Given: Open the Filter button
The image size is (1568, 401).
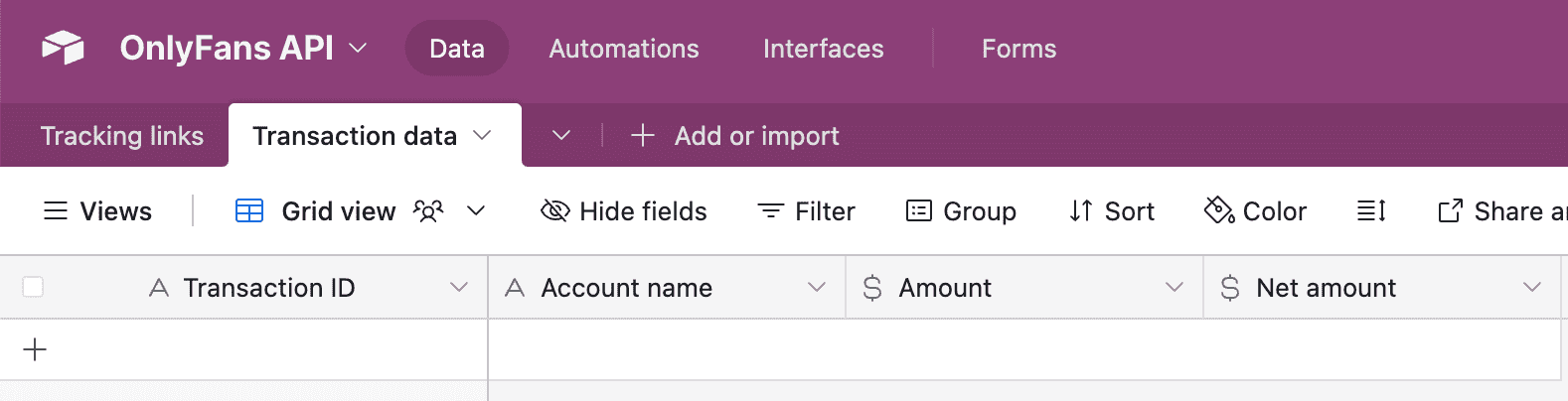Looking at the screenshot, I should (x=806, y=211).
